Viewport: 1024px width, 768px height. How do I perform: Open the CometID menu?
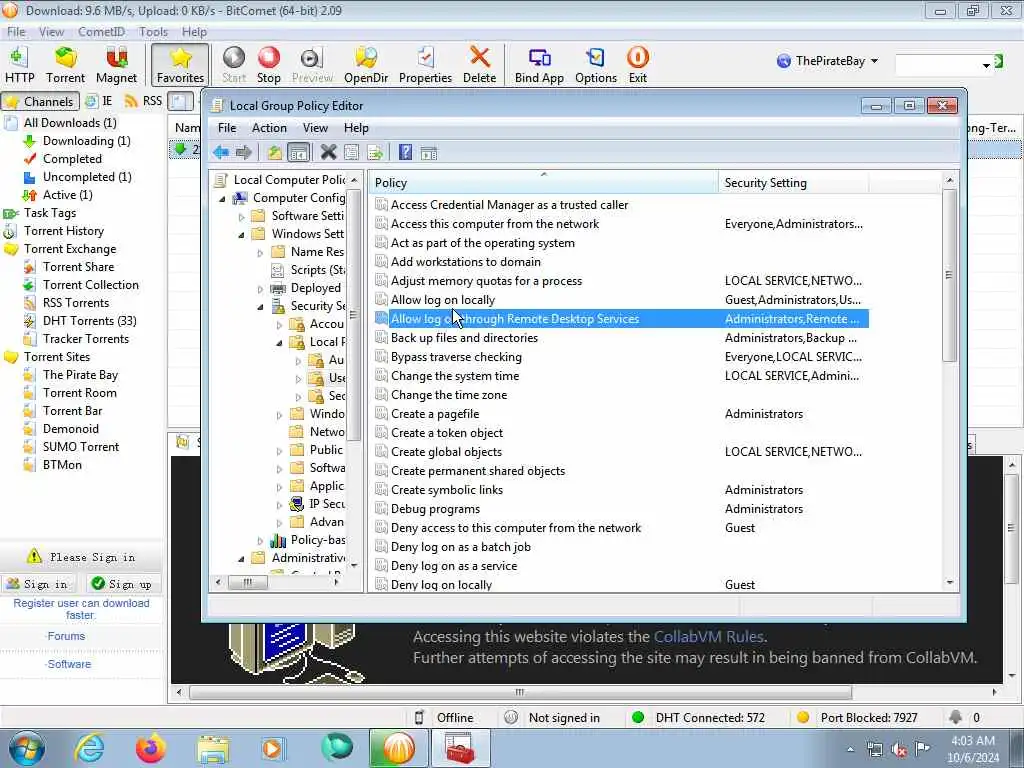click(x=101, y=31)
